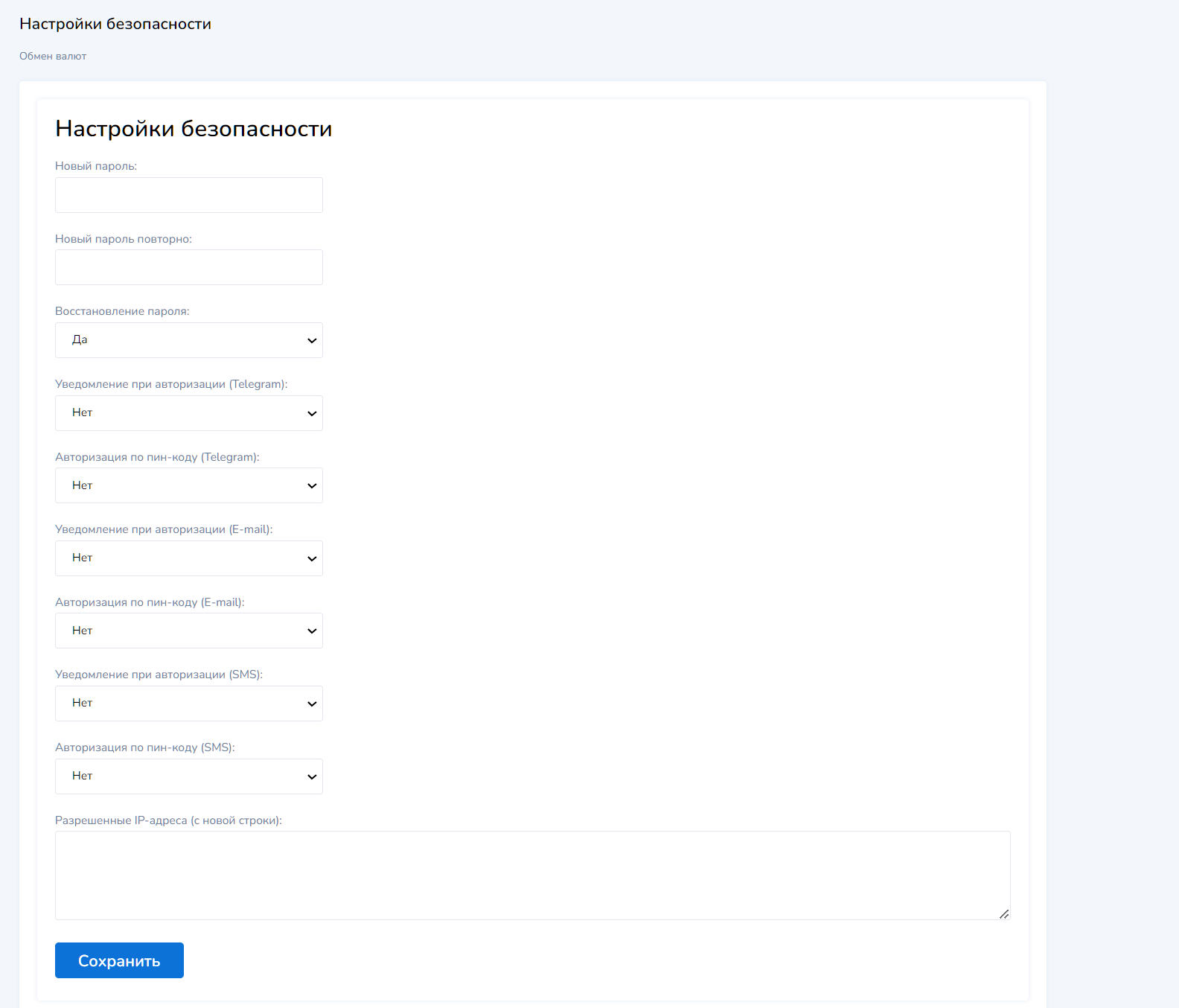1179x1008 pixels.
Task: Click the allowed IP addresses text area
Action: click(532, 875)
